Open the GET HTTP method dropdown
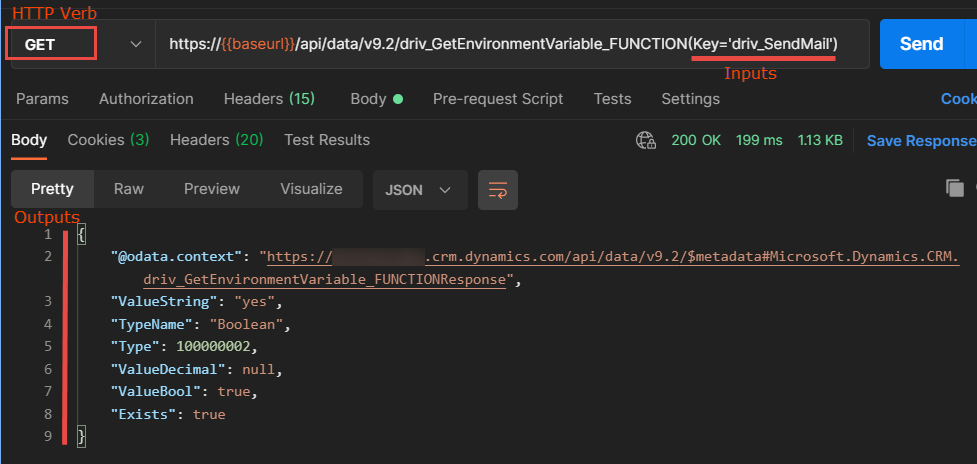 click(82, 44)
